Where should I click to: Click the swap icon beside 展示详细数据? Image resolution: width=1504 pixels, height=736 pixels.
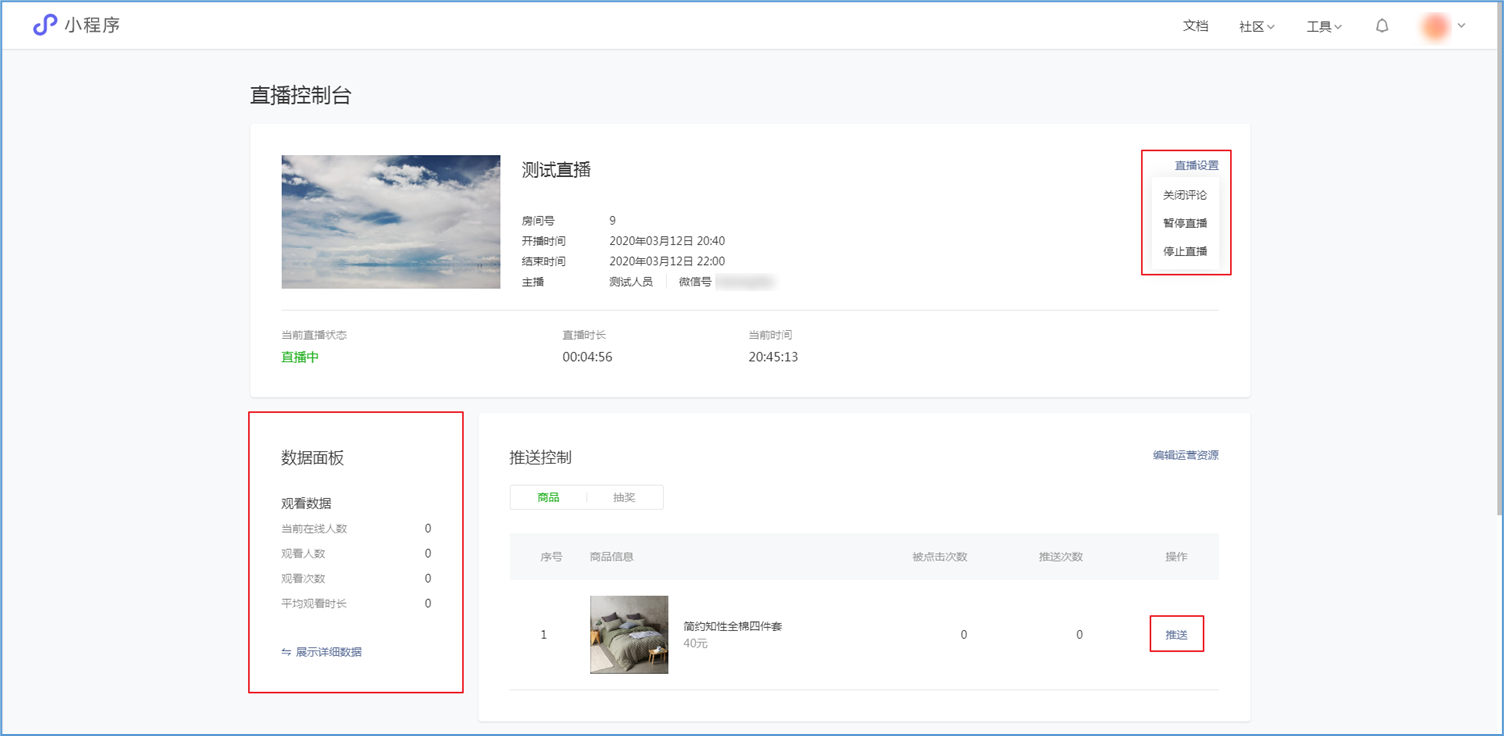pos(286,652)
